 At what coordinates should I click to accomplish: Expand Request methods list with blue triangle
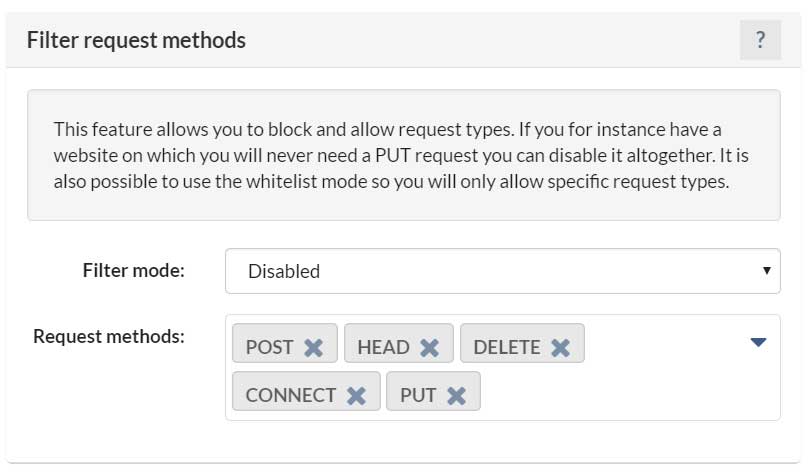pos(758,342)
